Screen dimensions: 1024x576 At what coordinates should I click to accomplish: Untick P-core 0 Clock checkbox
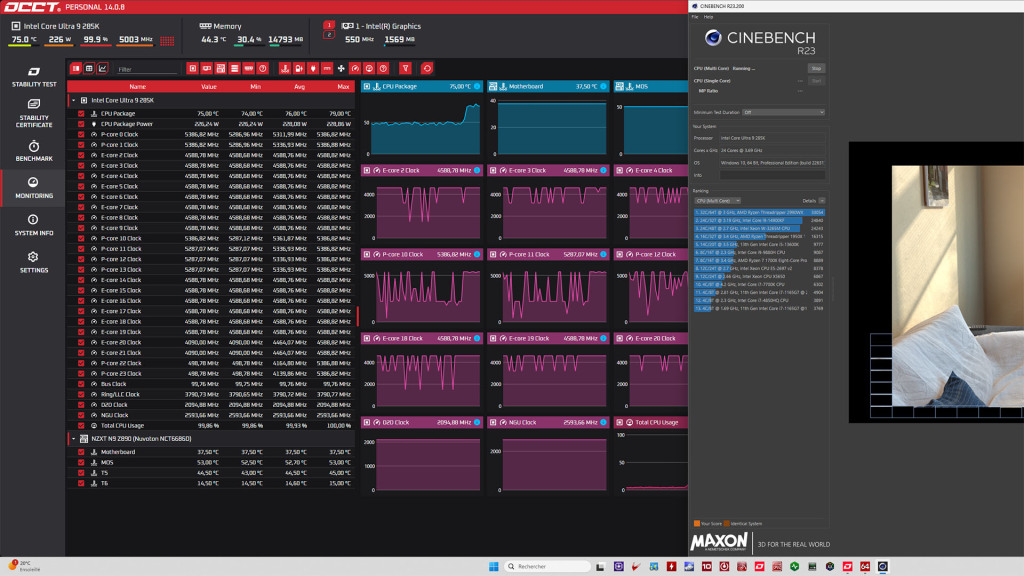(x=81, y=135)
